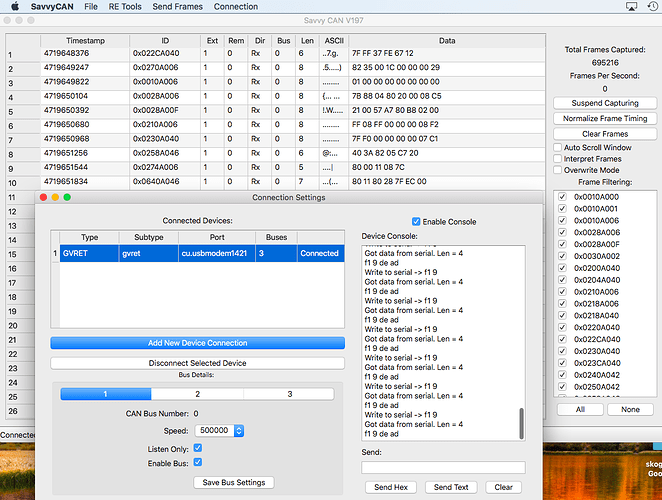
Task: Open the Connection menu
Action: [x=236, y=6]
